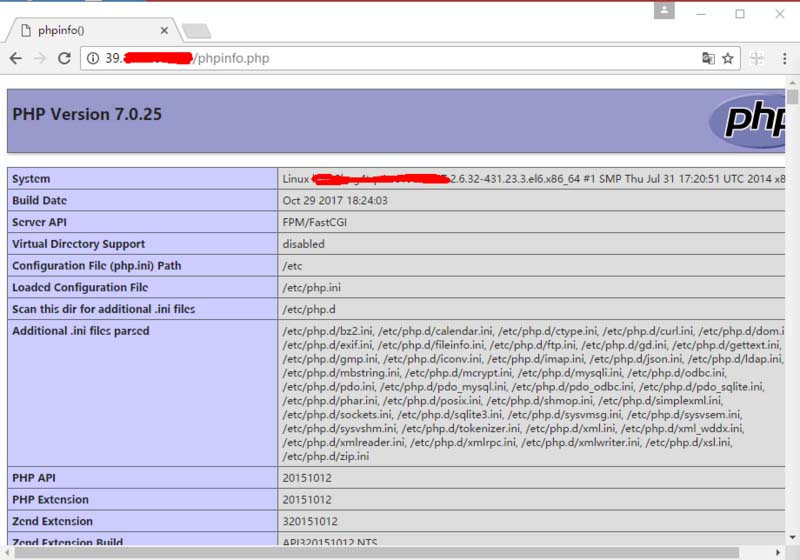Click the extension icon beside the star
The height and width of the screenshot is (560, 800).
757,58
